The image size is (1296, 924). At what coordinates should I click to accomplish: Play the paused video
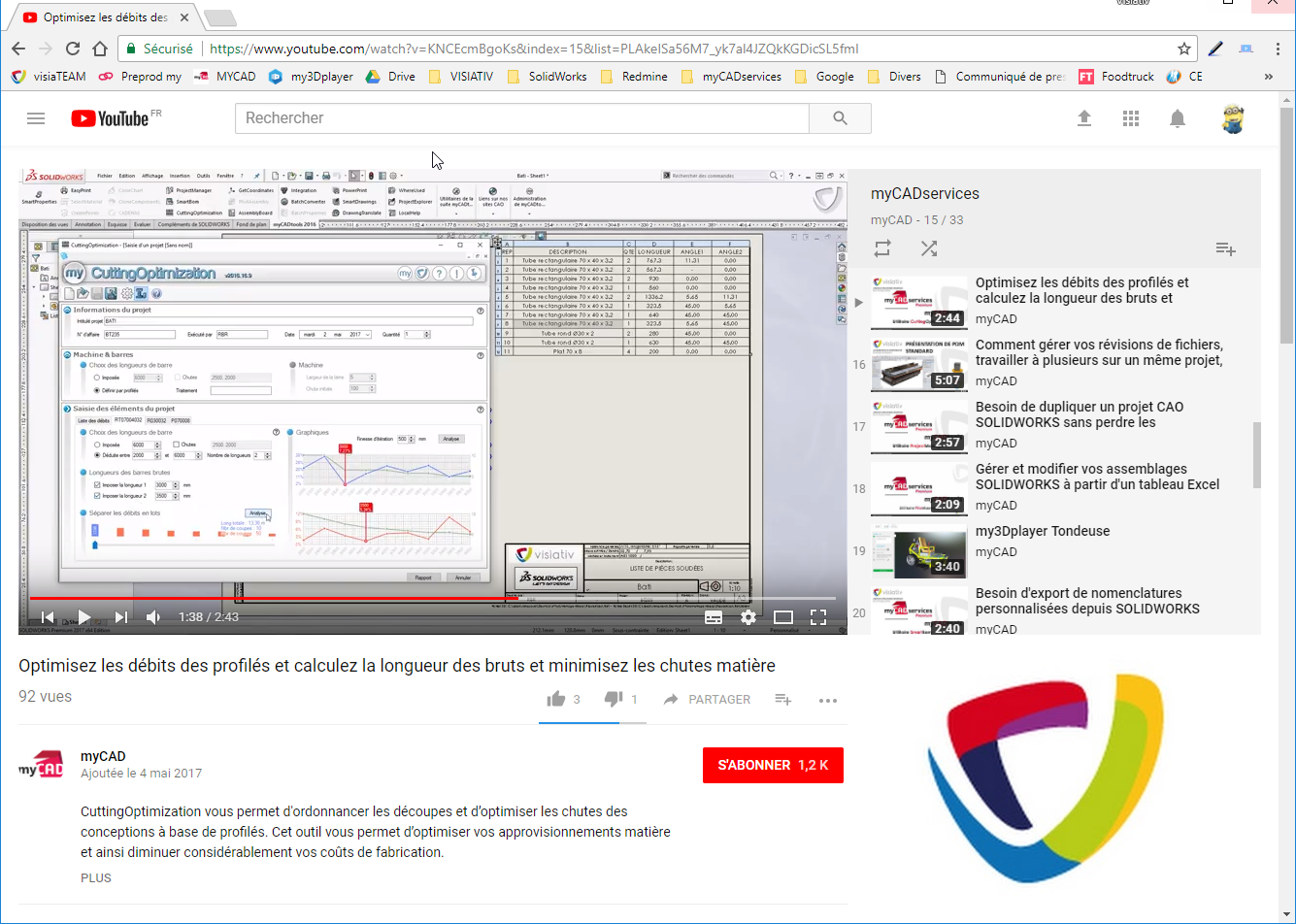tap(83, 617)
